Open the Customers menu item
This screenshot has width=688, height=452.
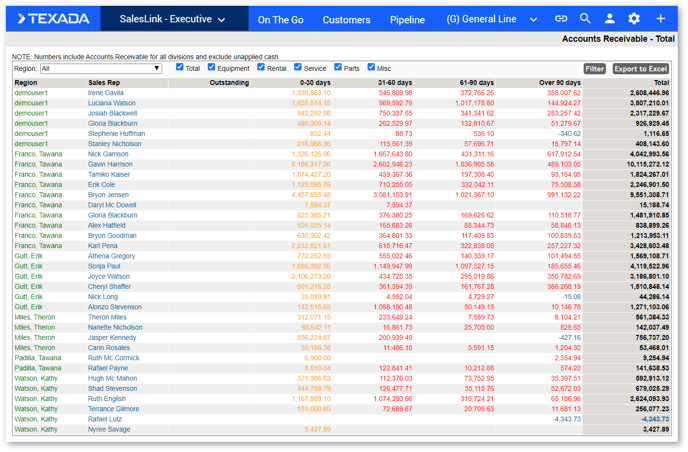[x=346, y=19]
